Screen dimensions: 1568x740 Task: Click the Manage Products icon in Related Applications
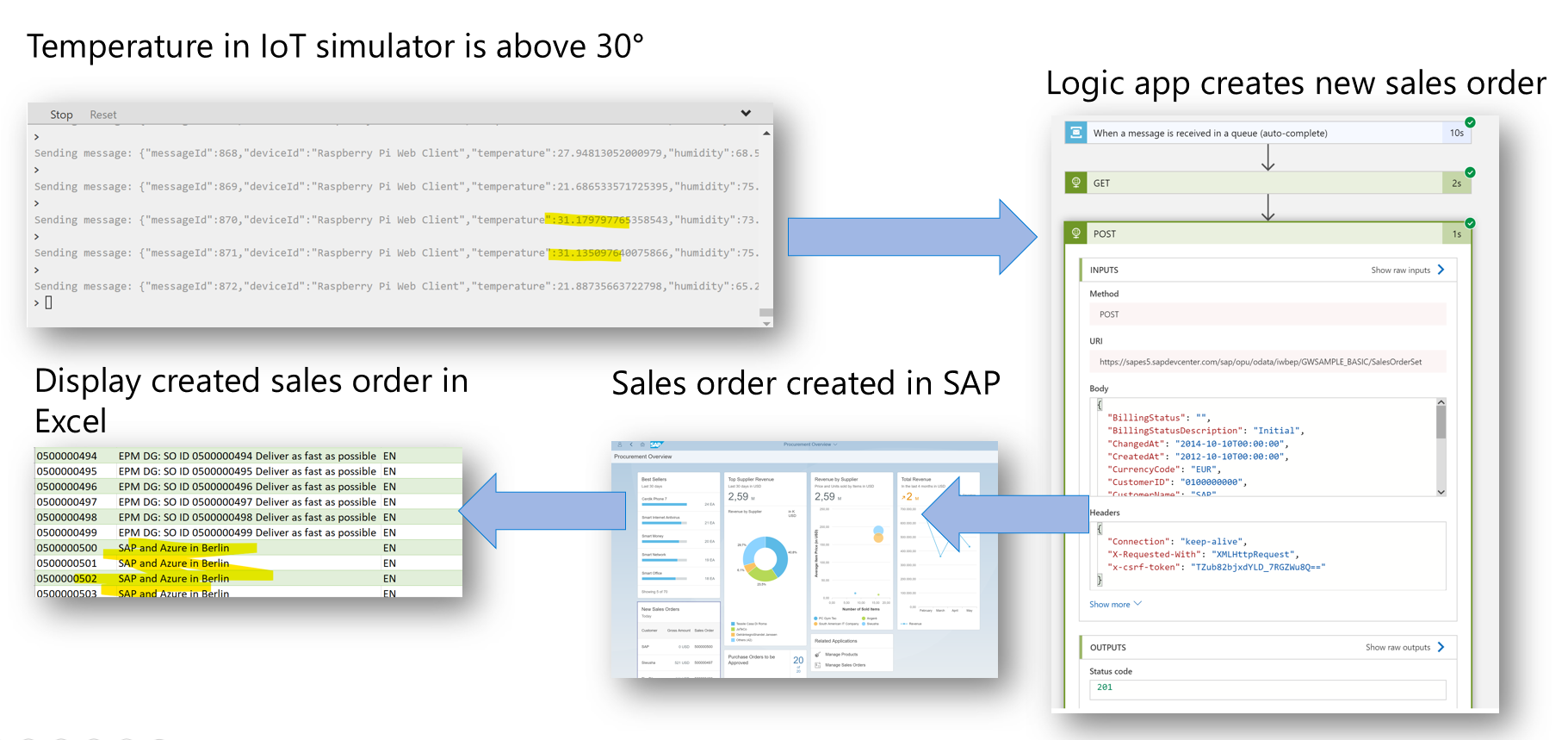pos(818,655)
